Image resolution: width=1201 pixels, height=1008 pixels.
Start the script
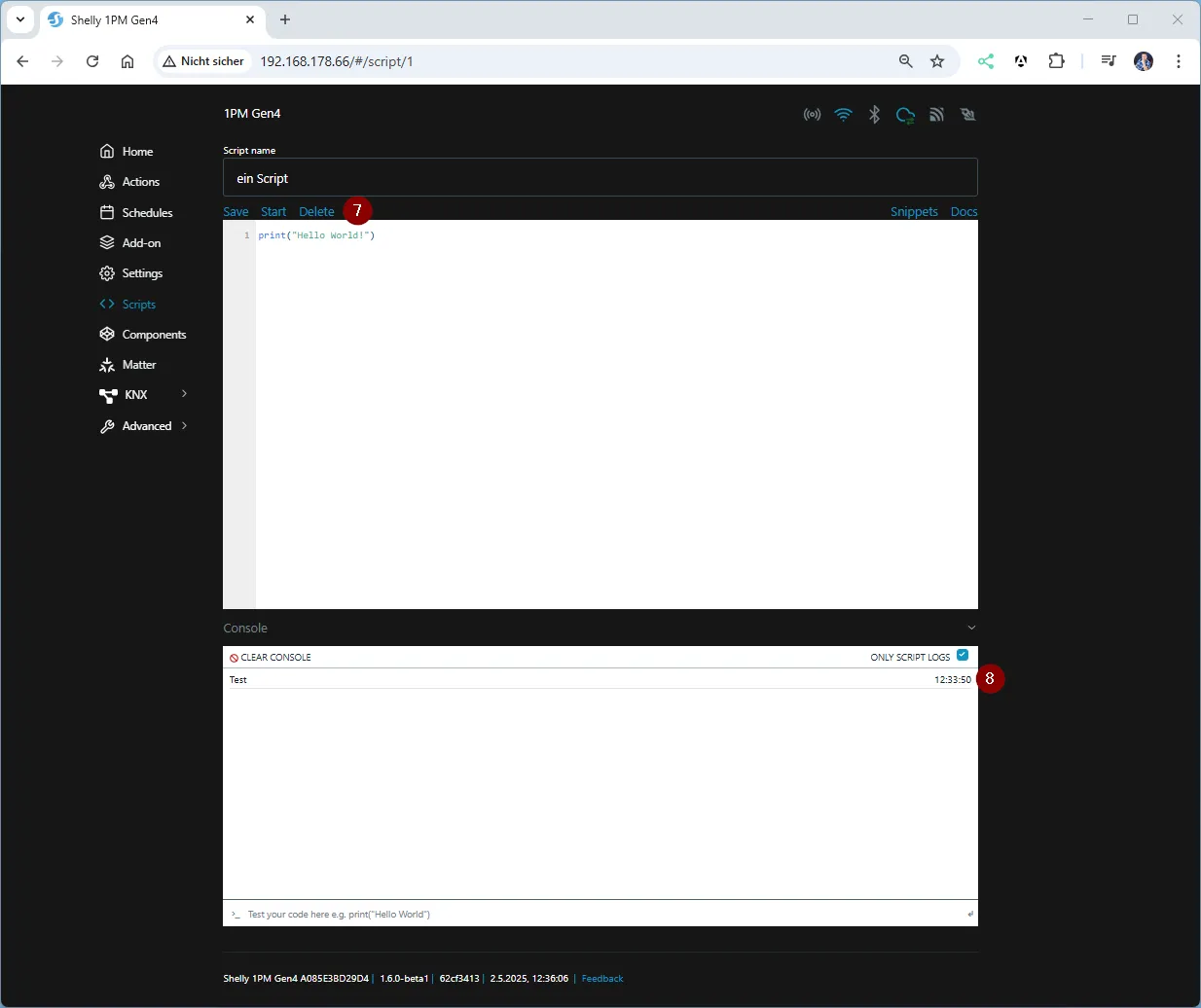pyautogui.click(x=273, y=212)
